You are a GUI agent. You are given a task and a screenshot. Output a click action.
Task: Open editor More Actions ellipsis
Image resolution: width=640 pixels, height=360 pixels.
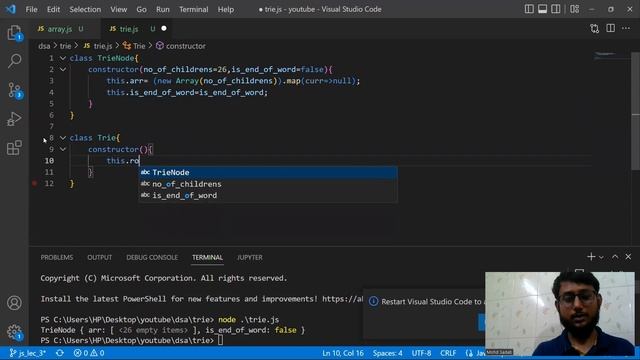(626, 28)
